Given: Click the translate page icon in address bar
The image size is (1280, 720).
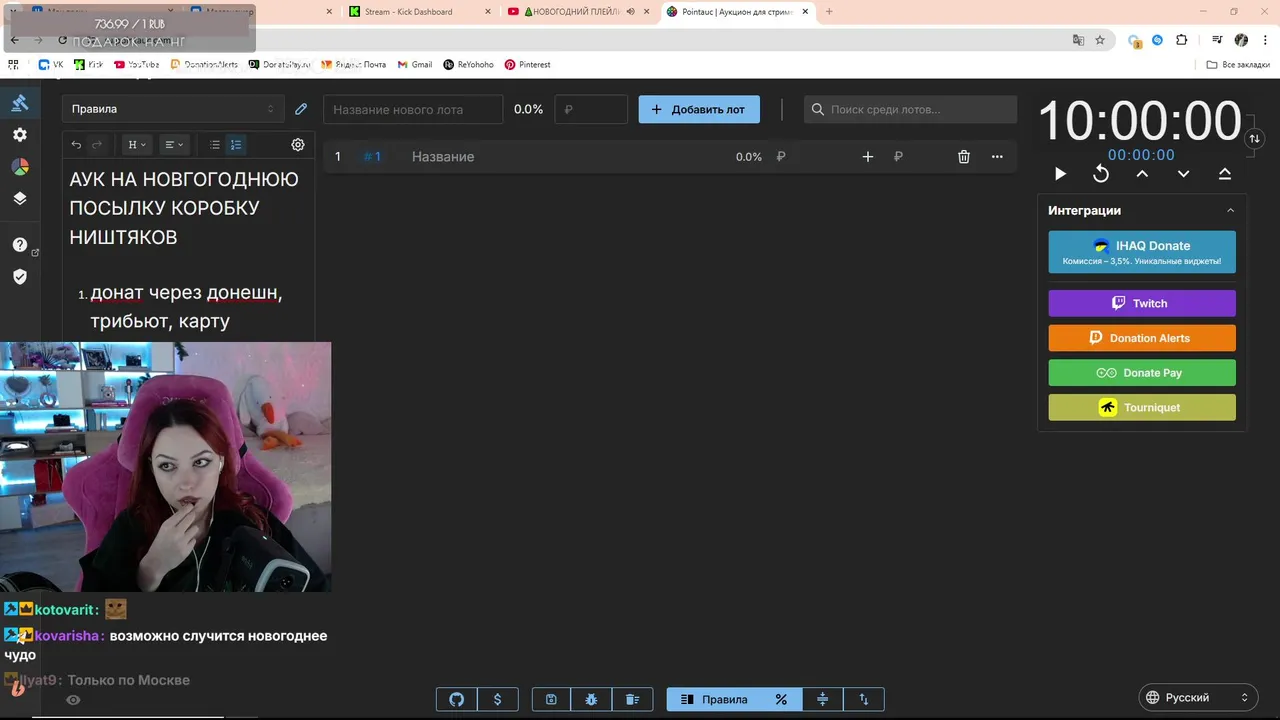Looking at the screenshot, I should (1078, 40).
